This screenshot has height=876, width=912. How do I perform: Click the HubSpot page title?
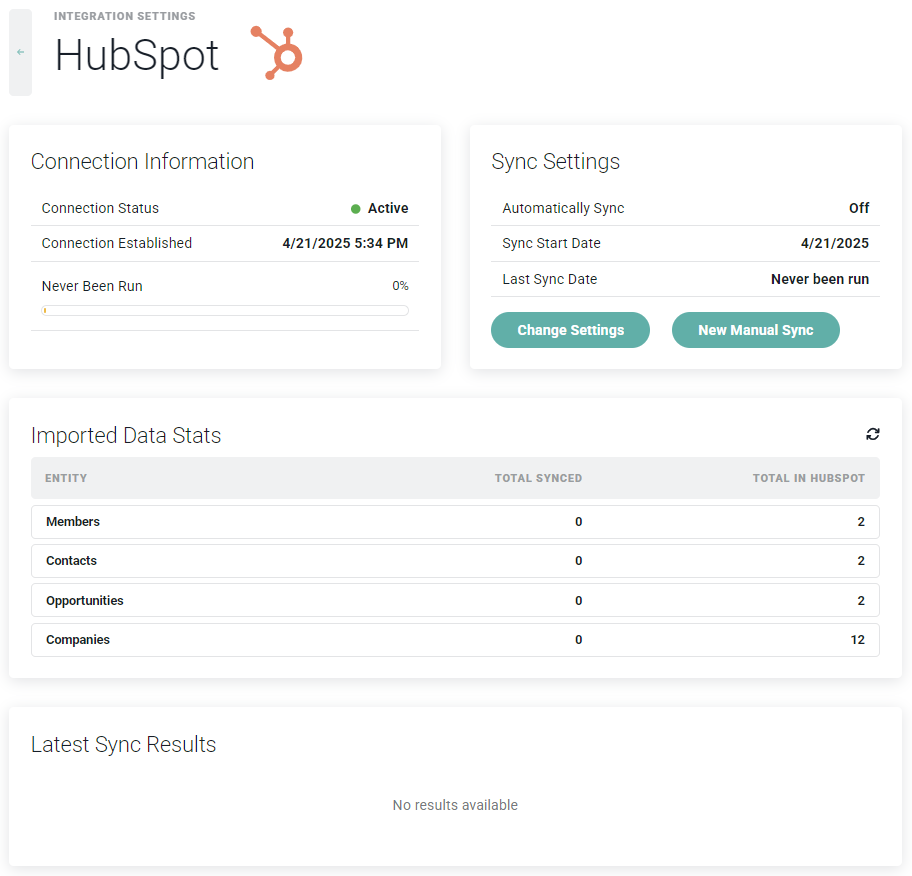[x=137, y=56]
